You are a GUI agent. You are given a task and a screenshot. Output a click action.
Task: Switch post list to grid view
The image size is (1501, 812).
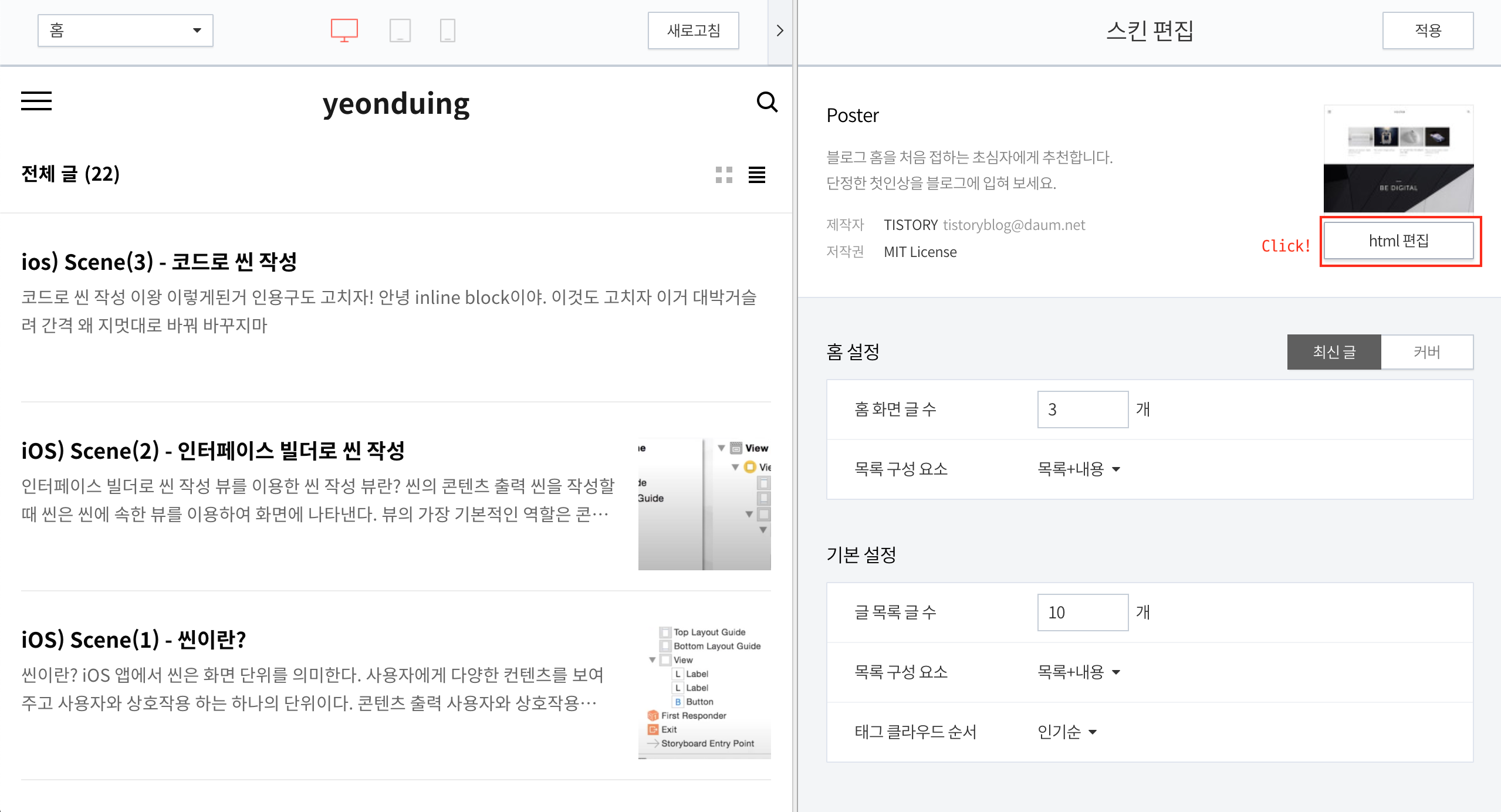point(724,174)
